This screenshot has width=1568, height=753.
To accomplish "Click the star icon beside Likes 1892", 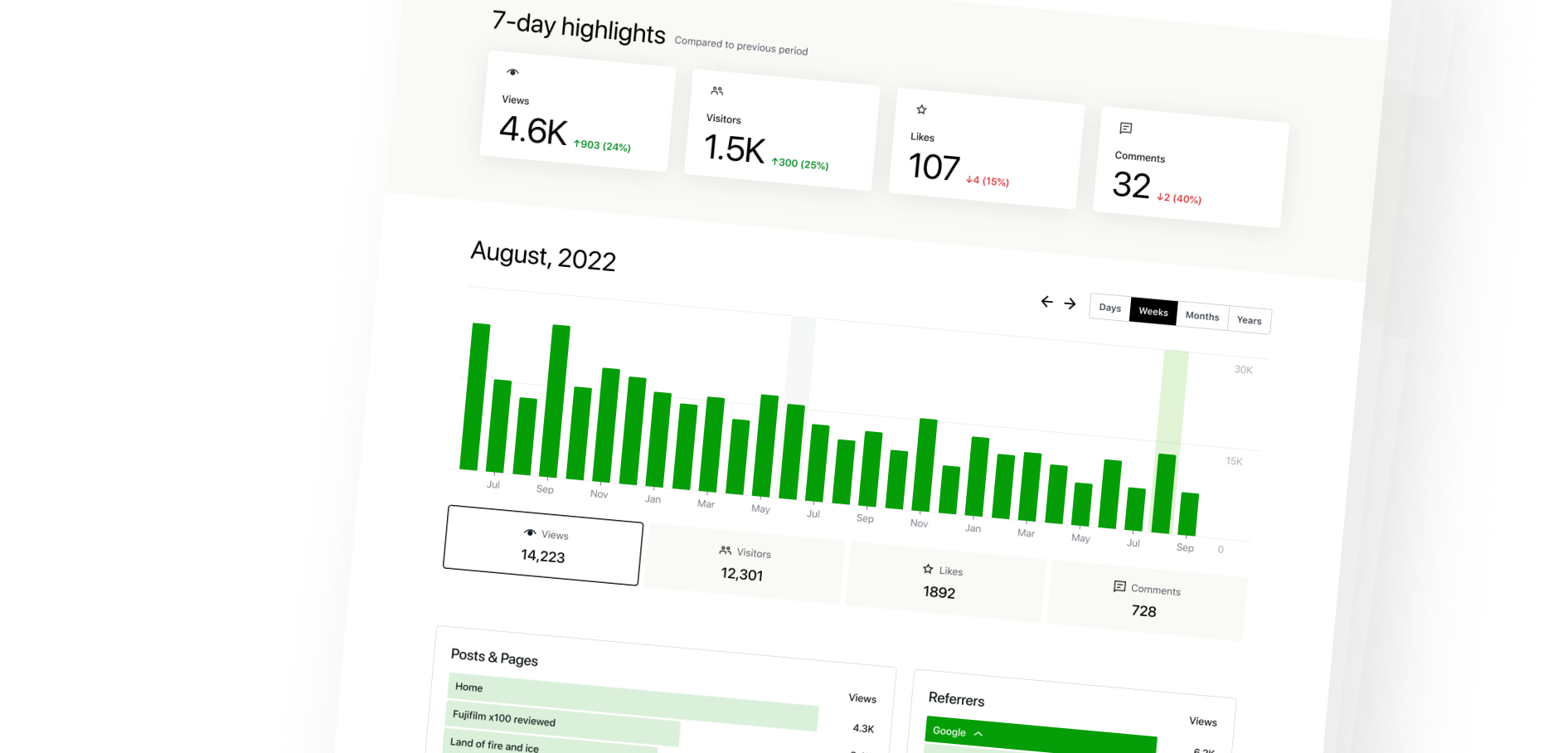I will pyautogui.click(x=928, y=569).
